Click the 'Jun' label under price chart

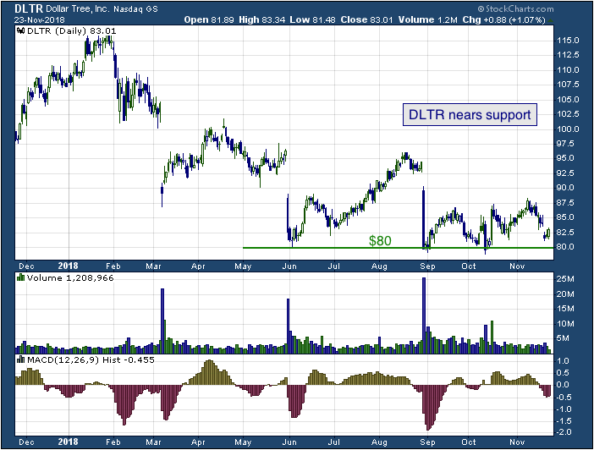pyautogui.click(x=289, y=266)
